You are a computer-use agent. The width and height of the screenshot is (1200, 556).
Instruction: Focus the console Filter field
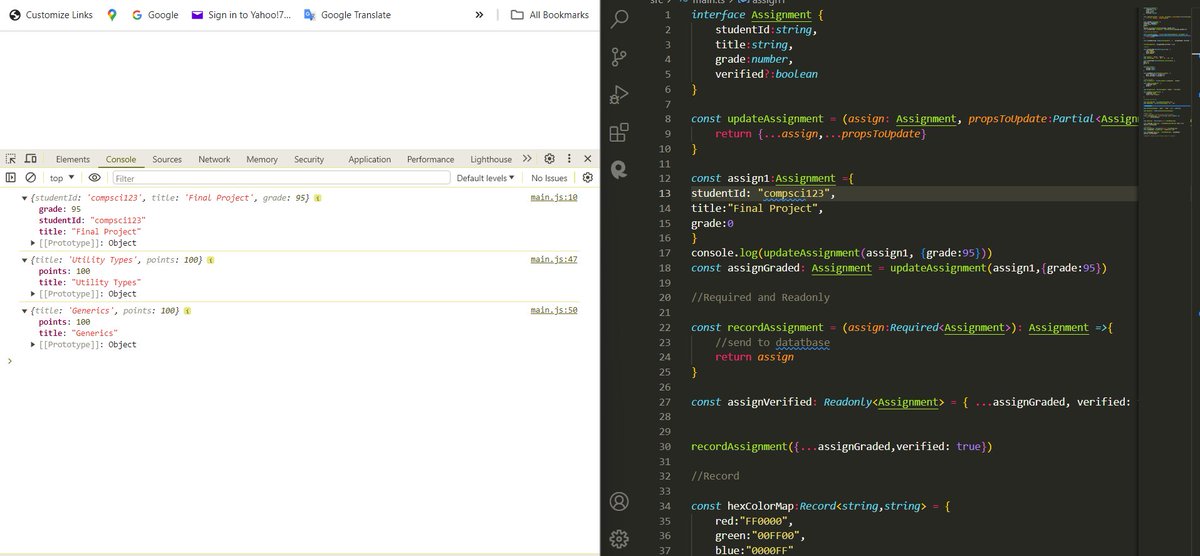pyautogui.click(x=280, y=177)
